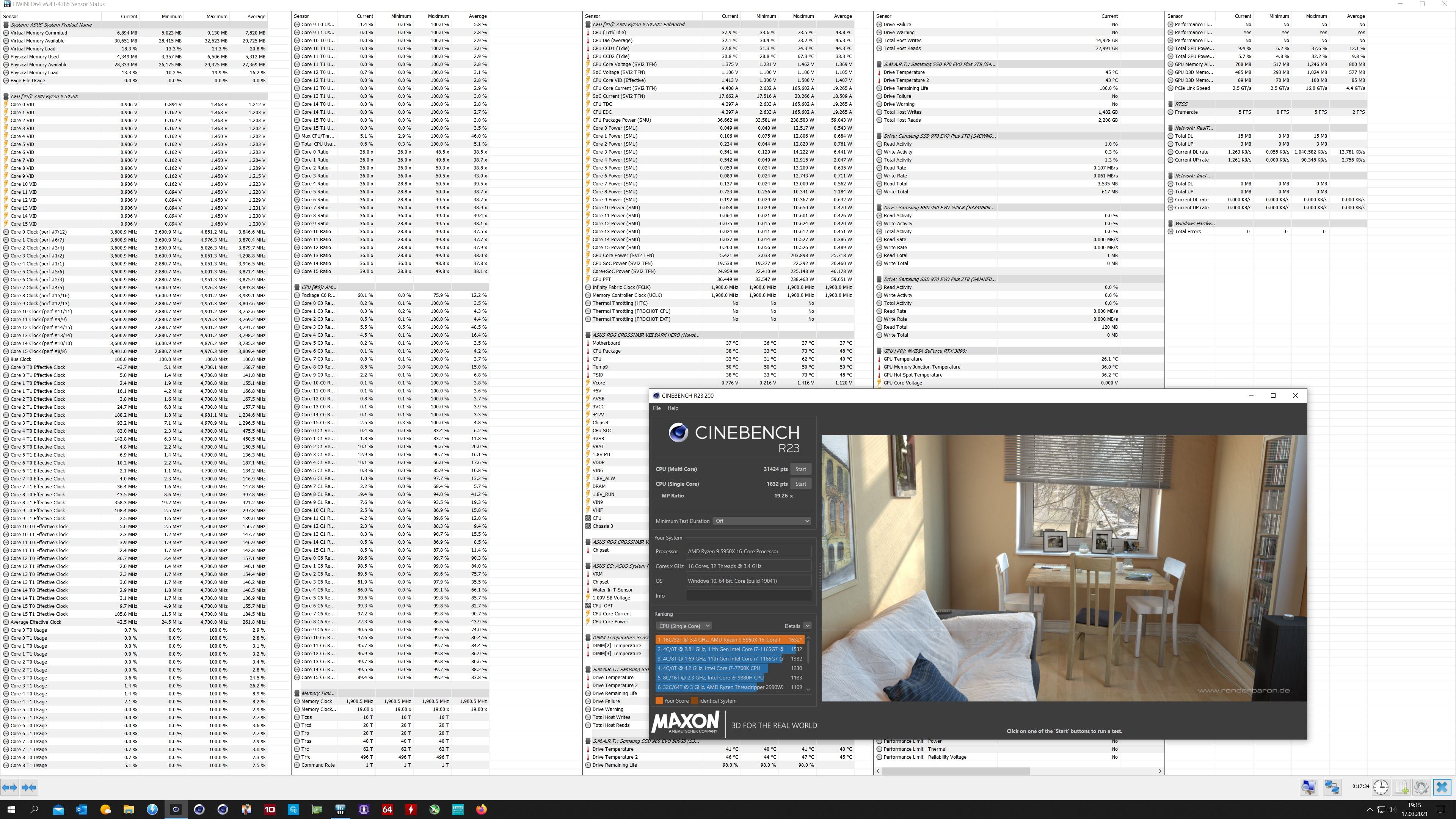Click HWiNFO start logging sheet icon
The height and width of the screenshot is (819, 1456).
coord(1402,787)
